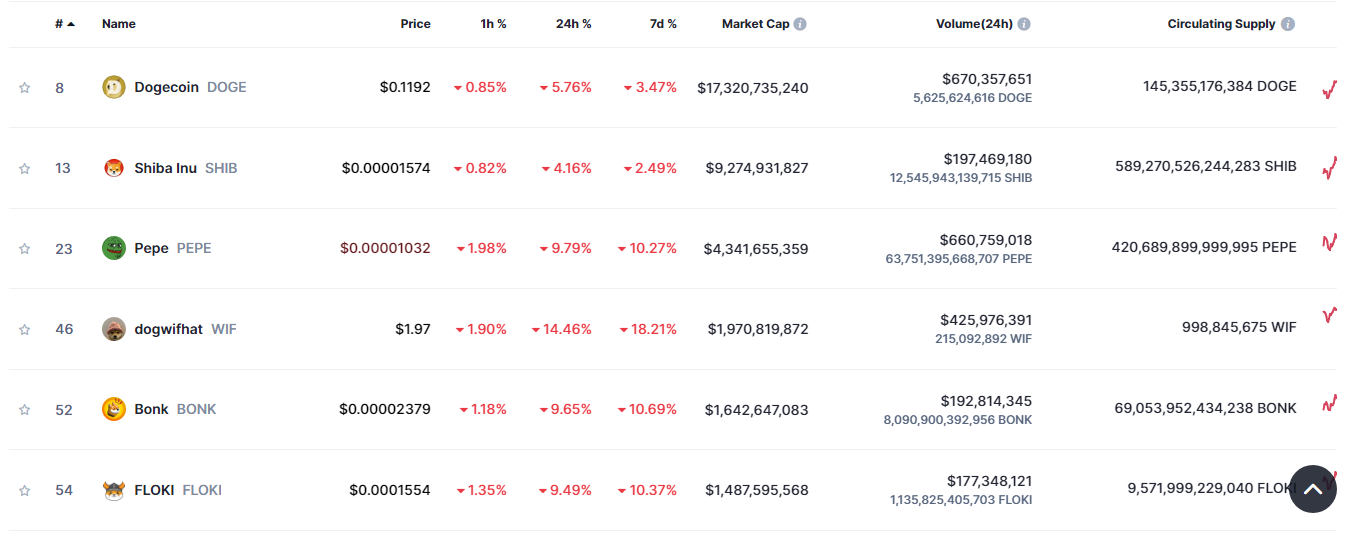Click dogwifhat supply 998,845,675 WIF

1239,328
